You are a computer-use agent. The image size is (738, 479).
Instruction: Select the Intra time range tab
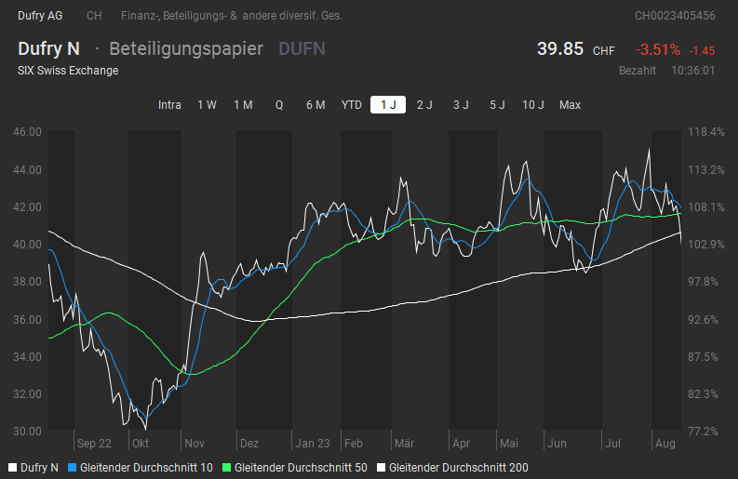pos(170,105)
